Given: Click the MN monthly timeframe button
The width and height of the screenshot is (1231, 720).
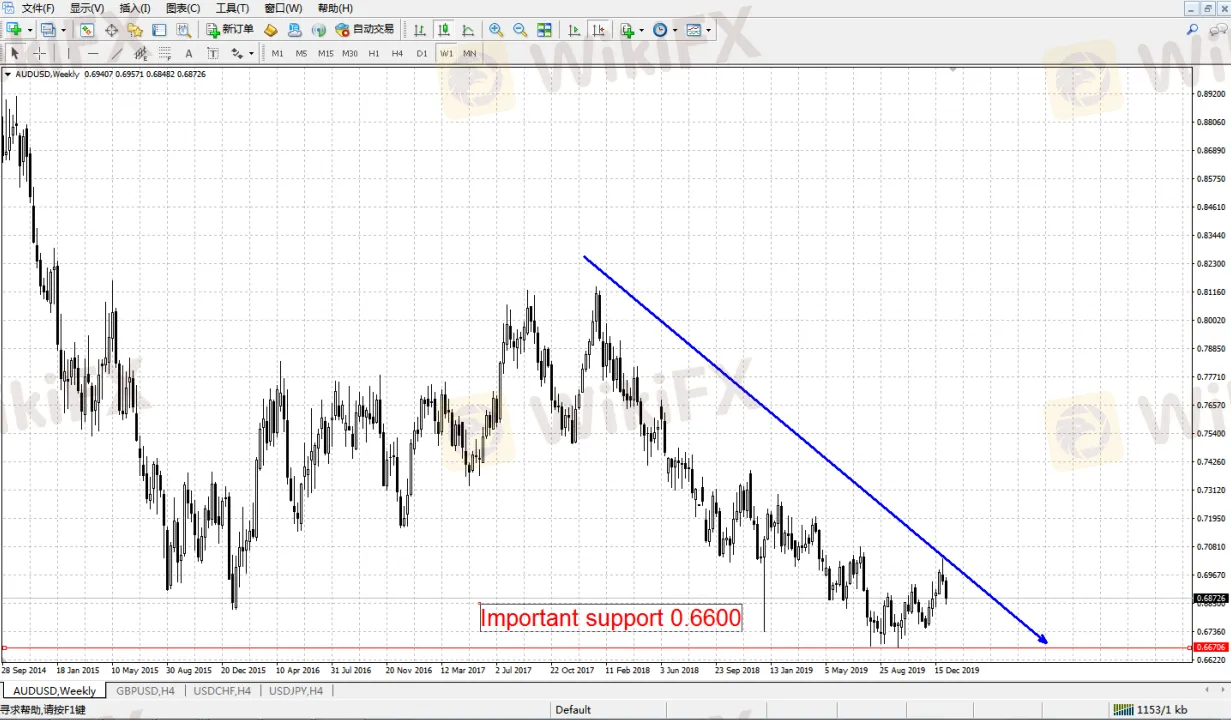Looking at the screenshot, I should point(469,53).
